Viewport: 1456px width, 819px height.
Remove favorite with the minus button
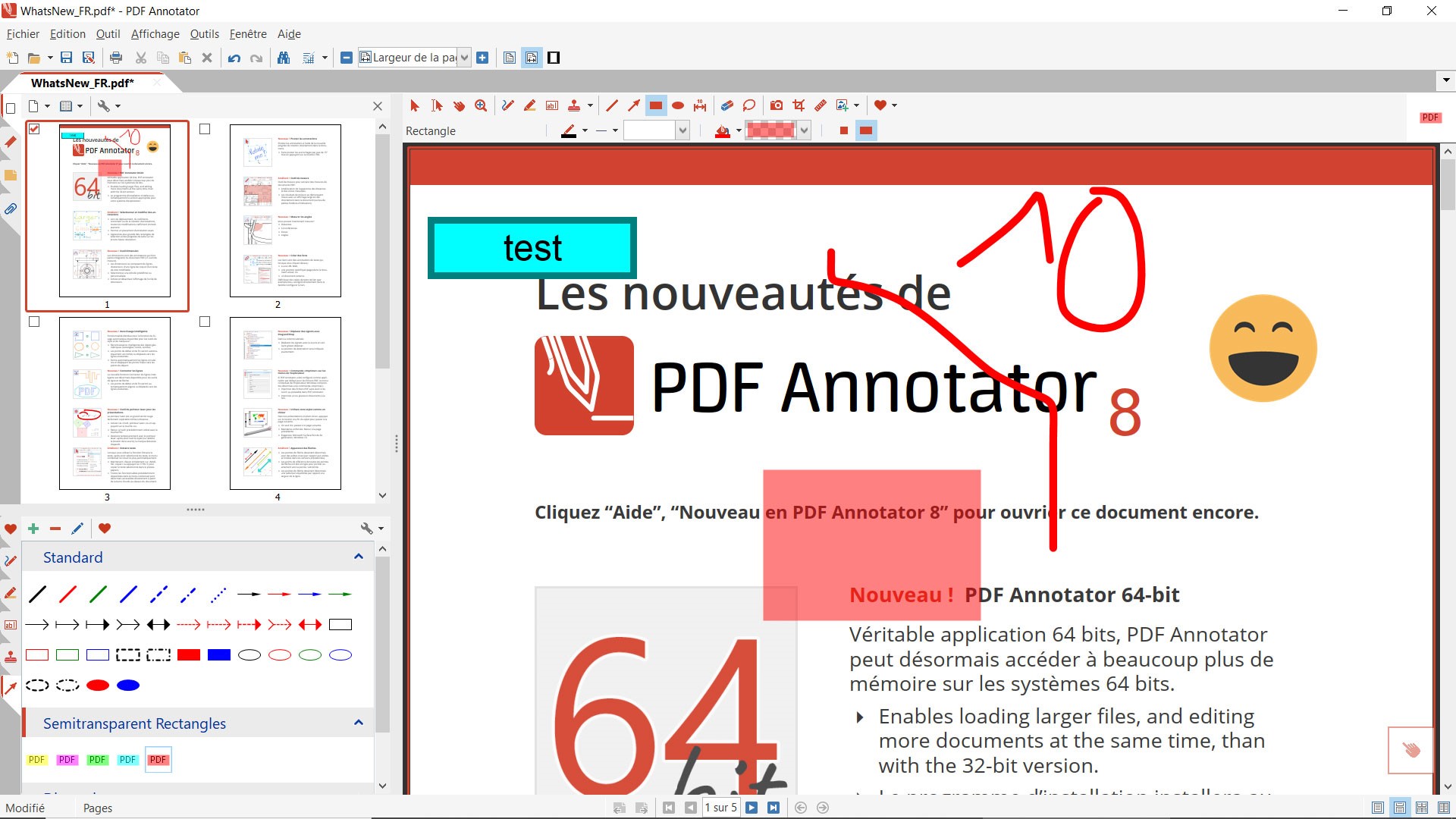[55, 529]
